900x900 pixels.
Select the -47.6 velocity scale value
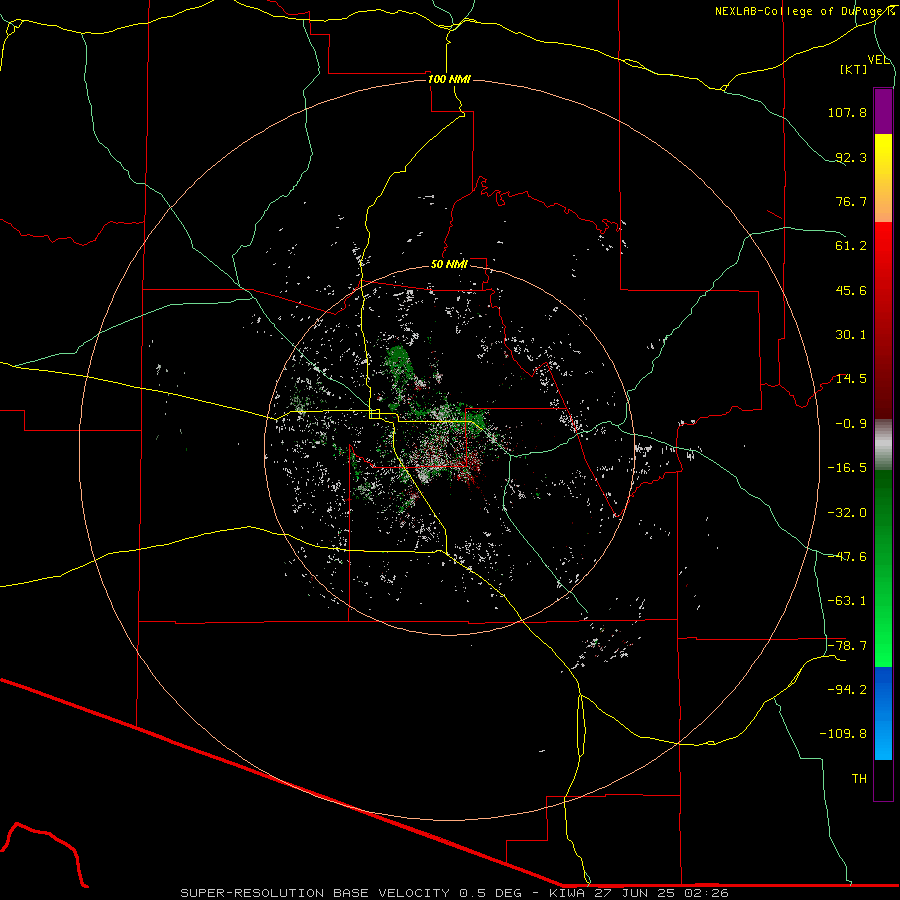click(847, 557)
